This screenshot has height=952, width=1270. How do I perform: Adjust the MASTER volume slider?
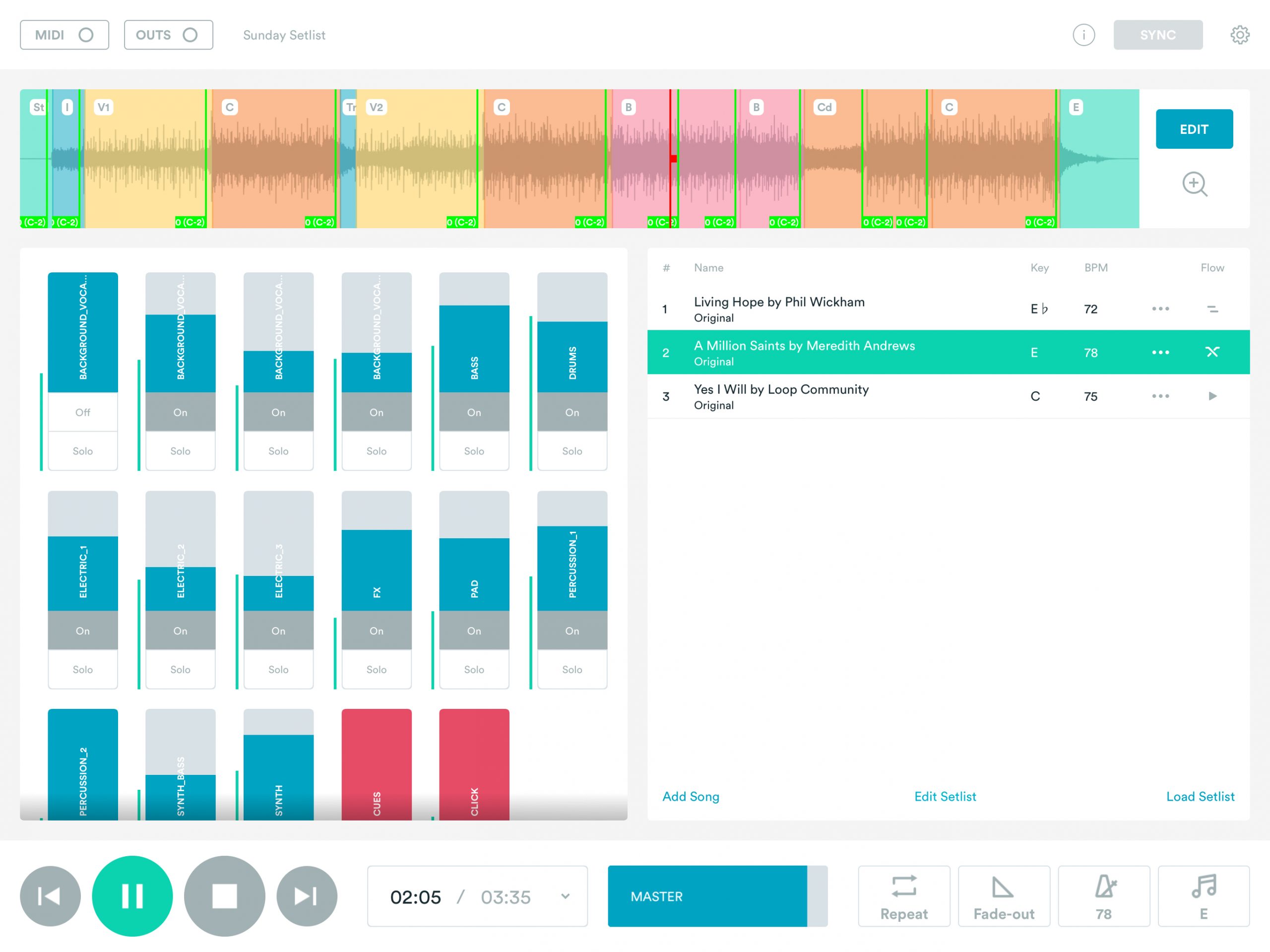pos(717,896)
